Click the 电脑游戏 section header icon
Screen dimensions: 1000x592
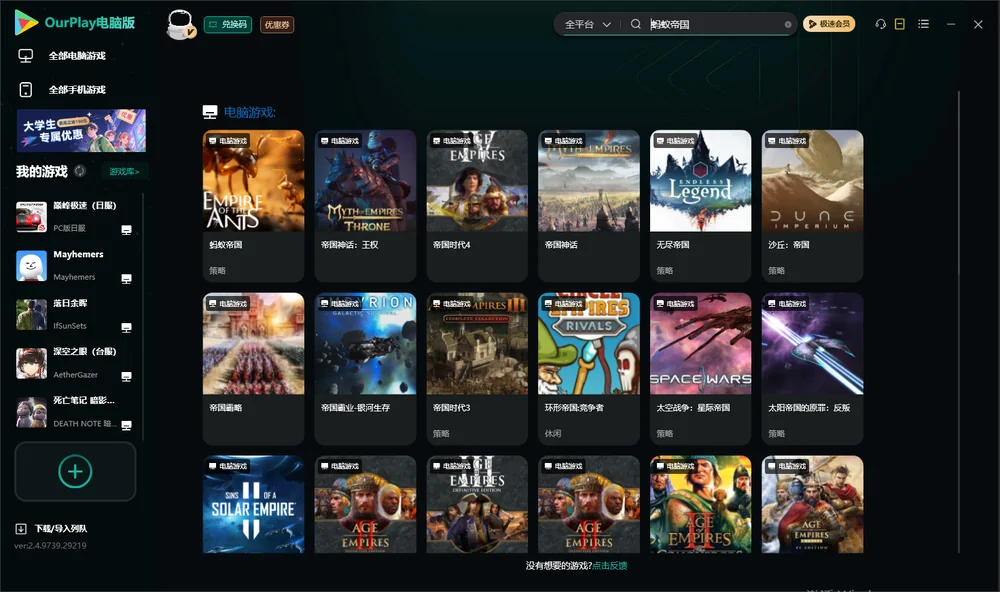coord(210,112)
